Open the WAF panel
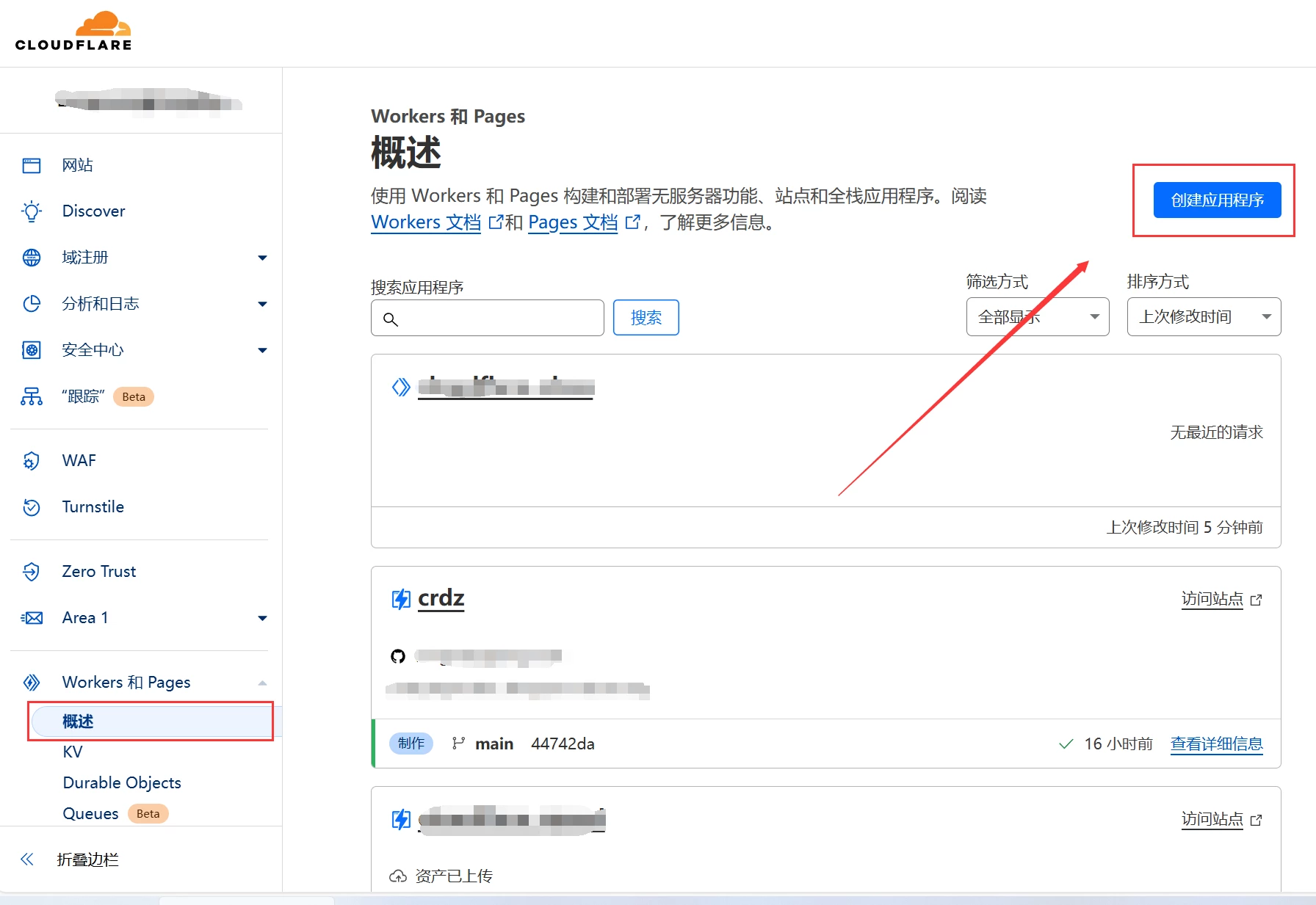This screenshot has height=905, width=1316. pos(78,460)
